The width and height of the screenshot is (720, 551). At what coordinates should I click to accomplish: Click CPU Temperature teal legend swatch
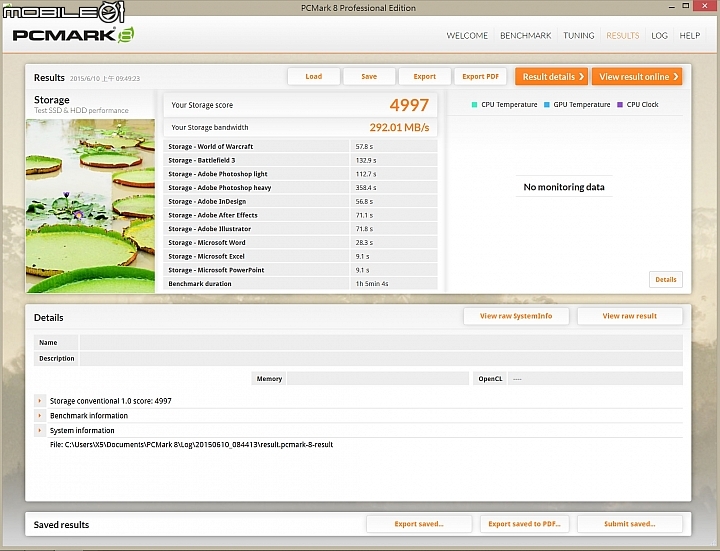pos(474,105)
